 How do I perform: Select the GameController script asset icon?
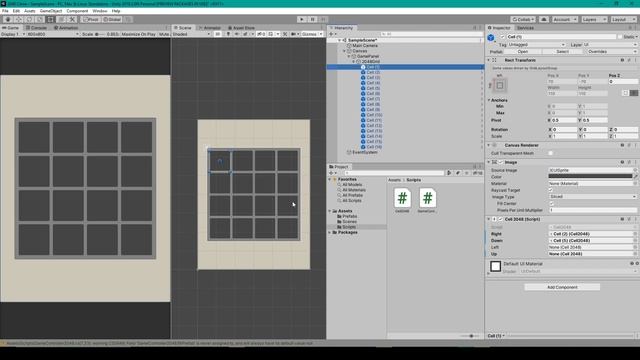427,198
